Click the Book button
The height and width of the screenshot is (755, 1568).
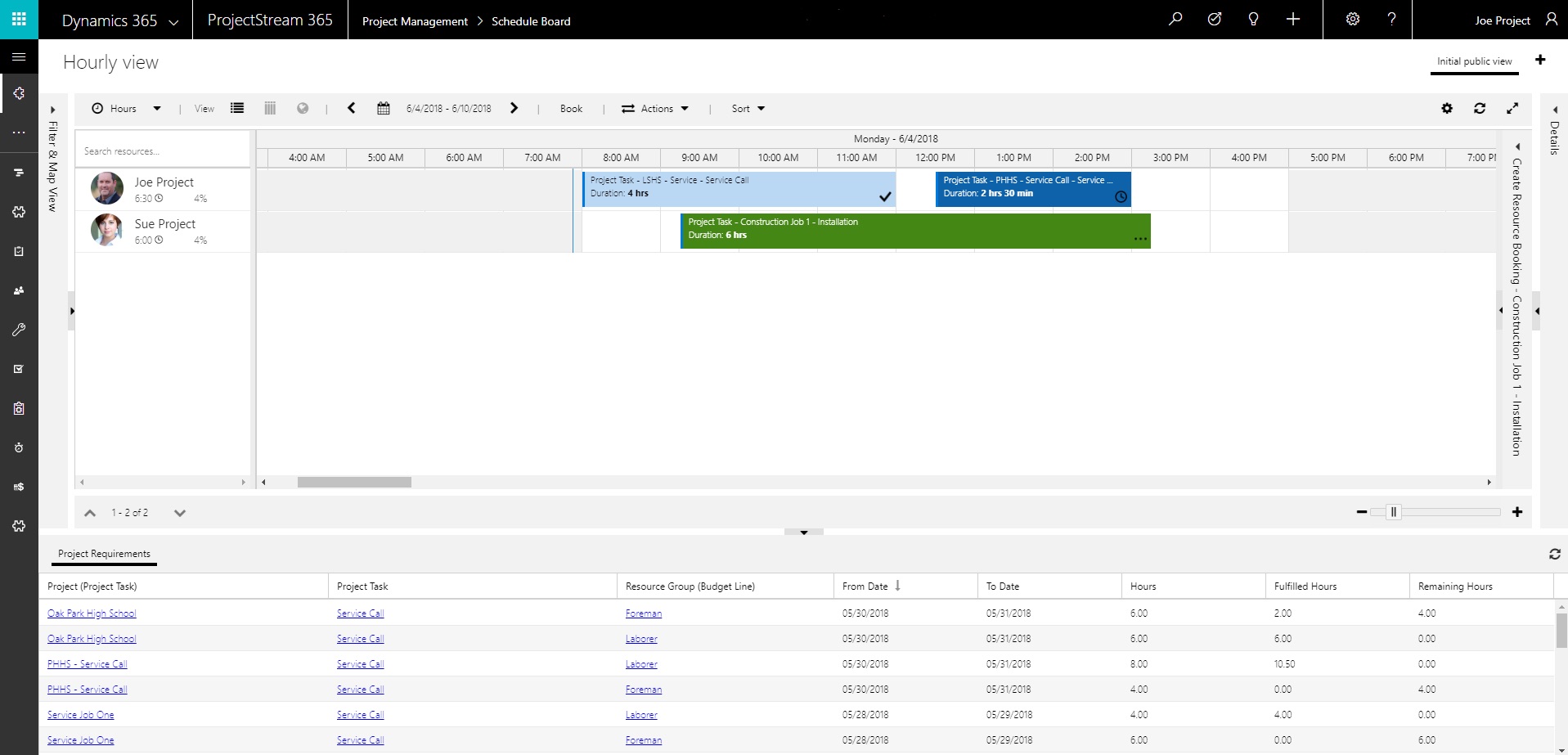pos(571,109)
